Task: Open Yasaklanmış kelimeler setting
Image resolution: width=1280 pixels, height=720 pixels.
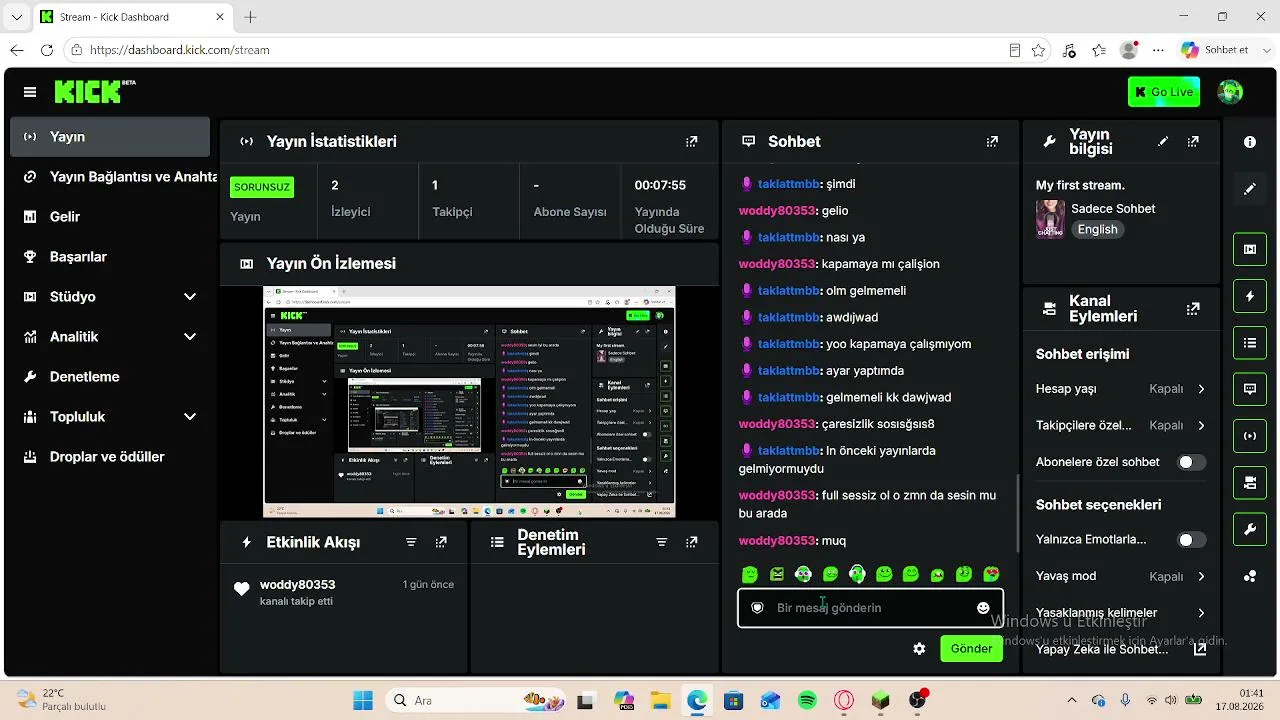Action: [x=1121, y=613]
